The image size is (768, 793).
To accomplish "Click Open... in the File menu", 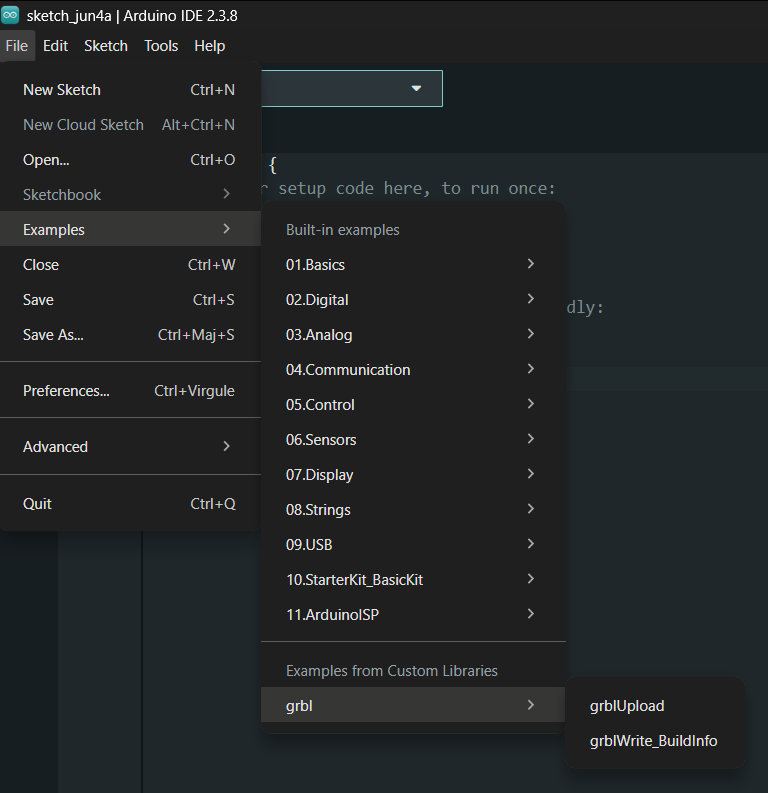I will [130, 160].
